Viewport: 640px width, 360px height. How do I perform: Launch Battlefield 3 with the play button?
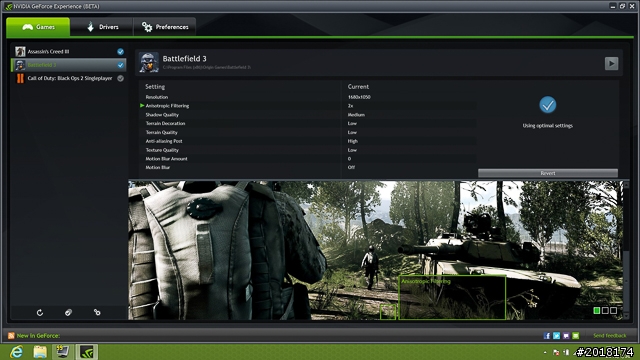point(611,63)
